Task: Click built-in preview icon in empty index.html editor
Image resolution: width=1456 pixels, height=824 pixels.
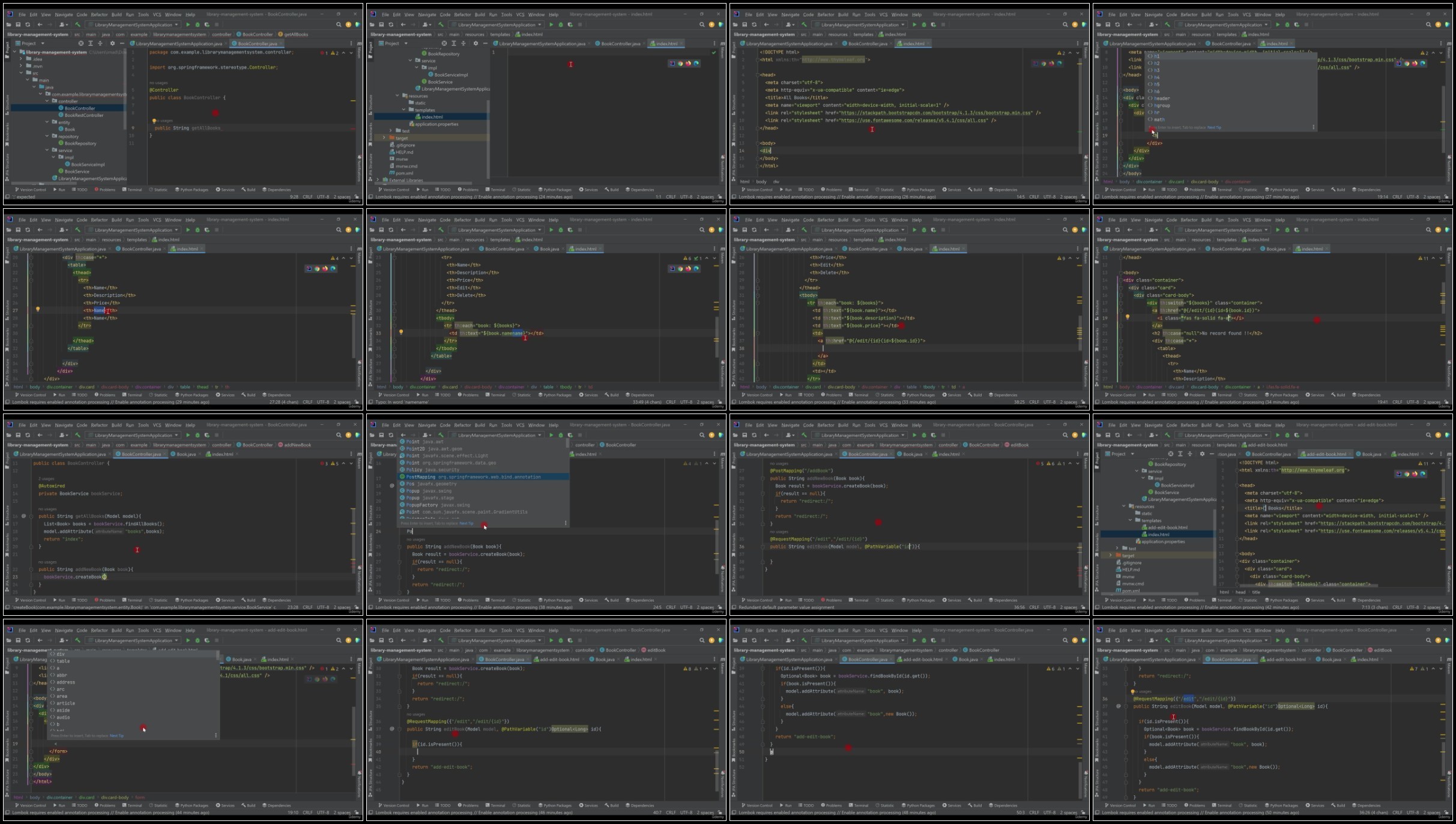Action: (x=672, y=63)
